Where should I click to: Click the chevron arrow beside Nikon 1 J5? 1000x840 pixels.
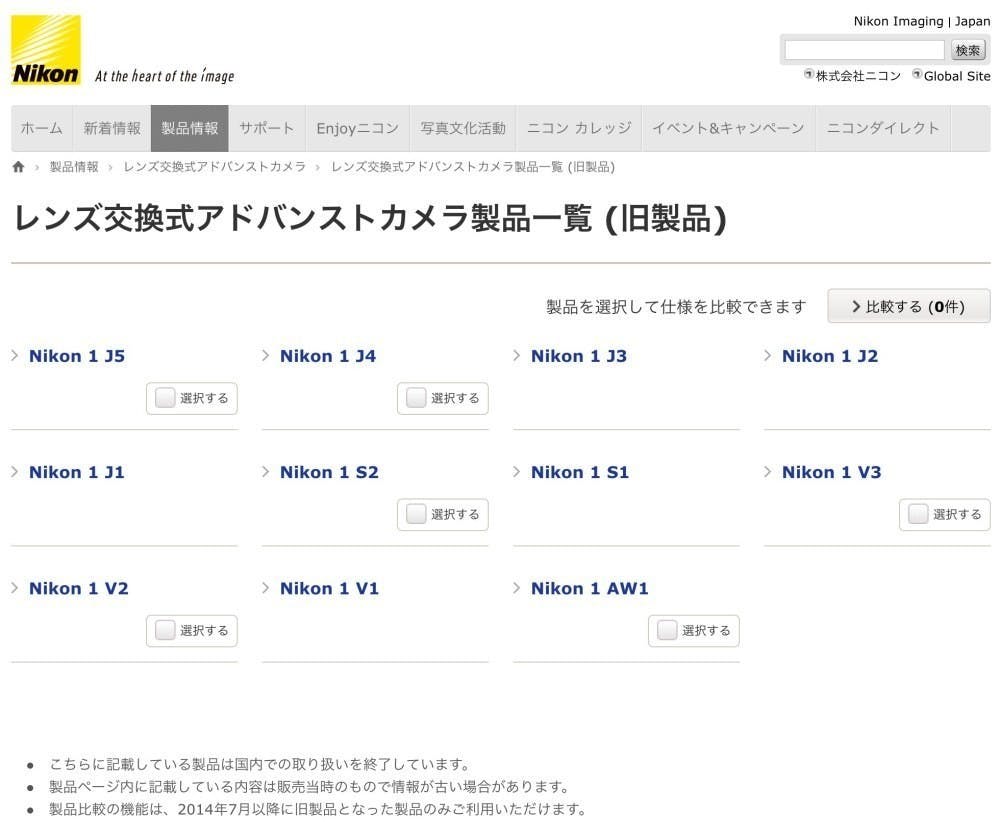tap(15, 355)
